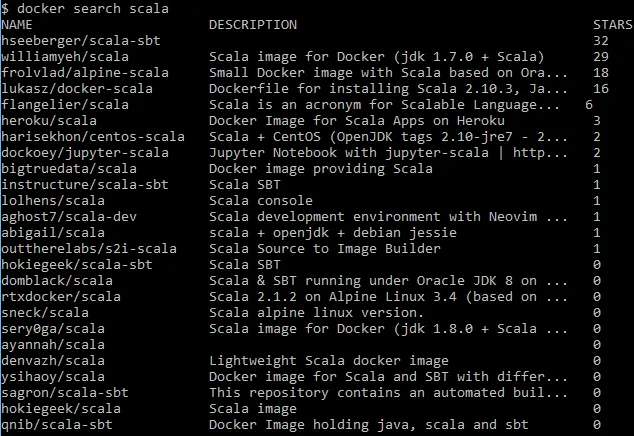
Task: Click outtherelabs/s2i-scala name
Action: coord(89,249)
